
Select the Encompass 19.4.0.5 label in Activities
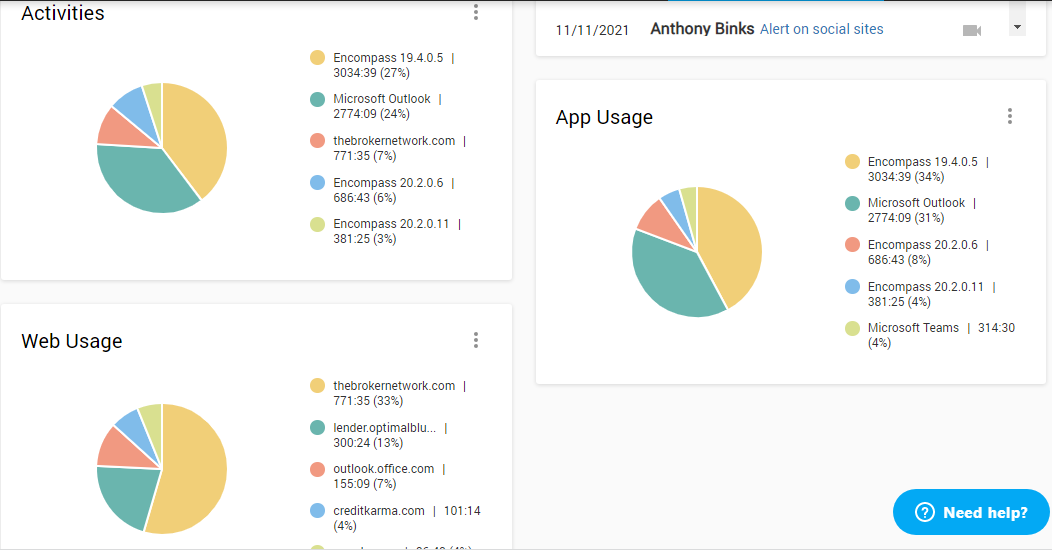(x=388, y=58)
